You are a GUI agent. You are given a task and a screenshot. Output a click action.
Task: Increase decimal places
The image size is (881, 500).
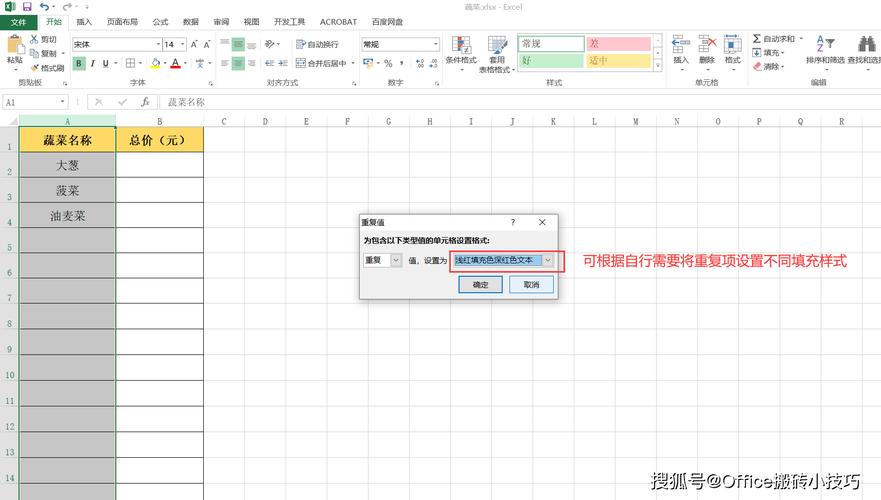click(x=420, y=63)
